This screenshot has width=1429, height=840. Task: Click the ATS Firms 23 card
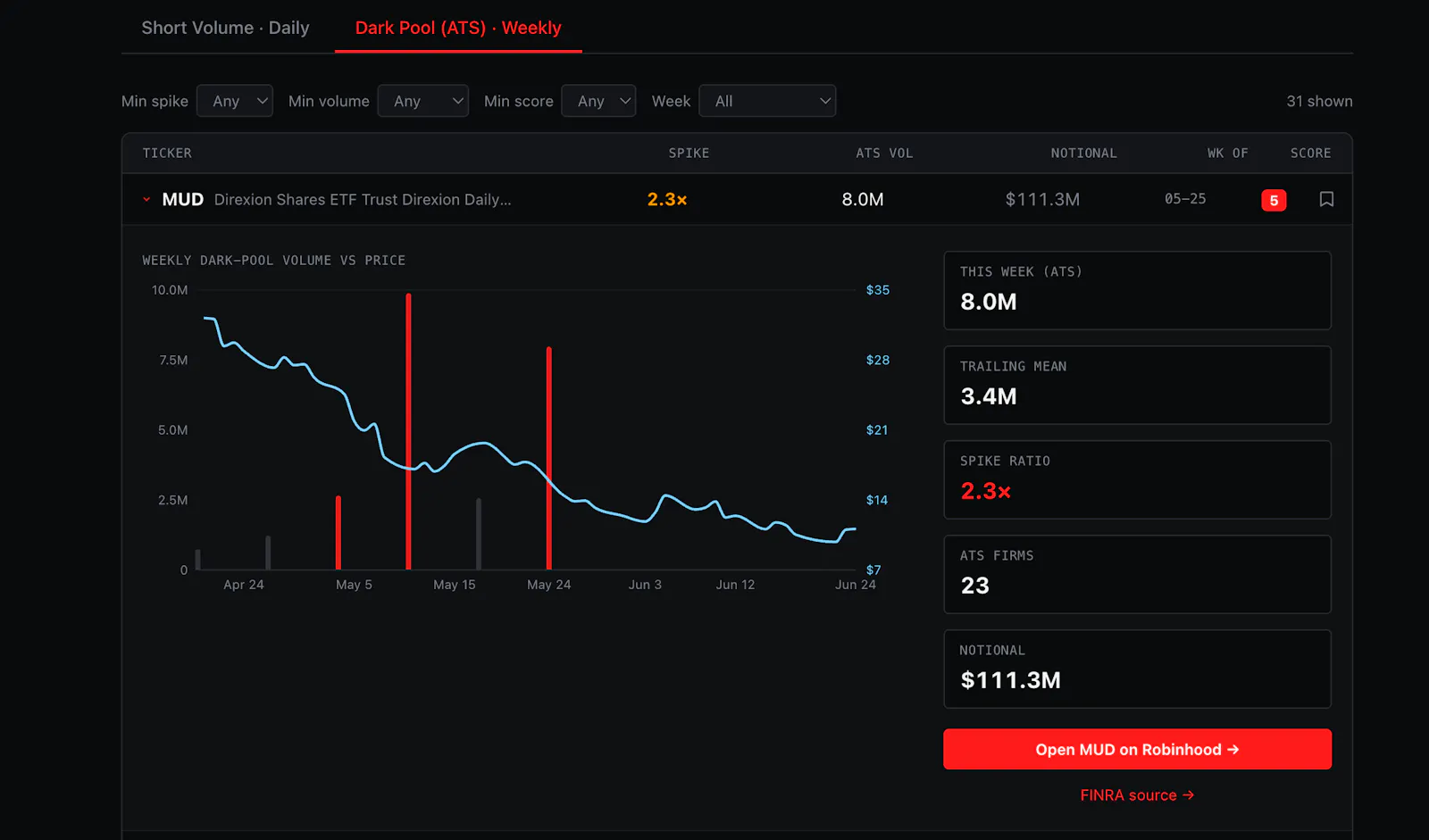(1137, 574)
